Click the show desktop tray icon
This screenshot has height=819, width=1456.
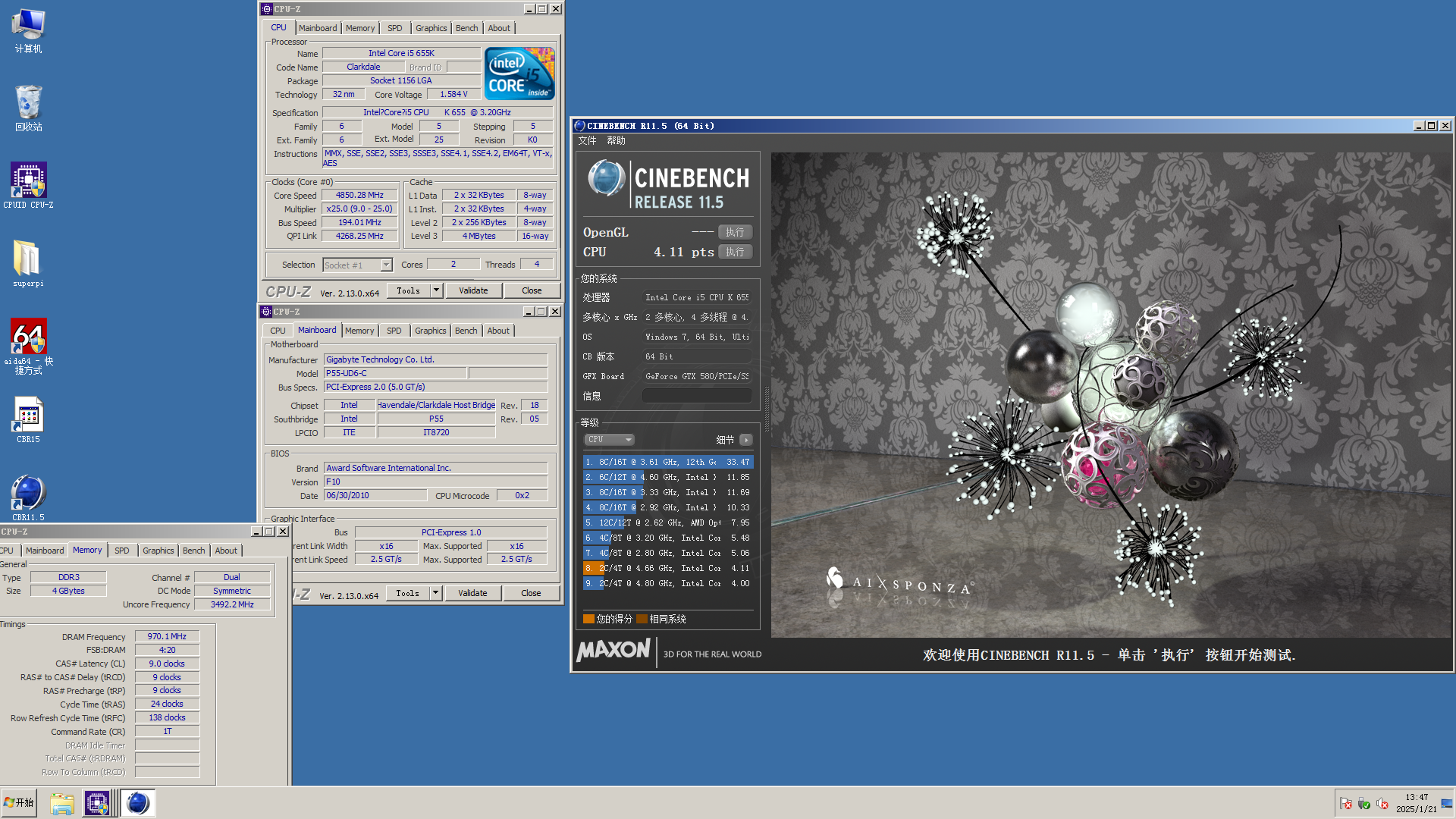(1447, 803)
